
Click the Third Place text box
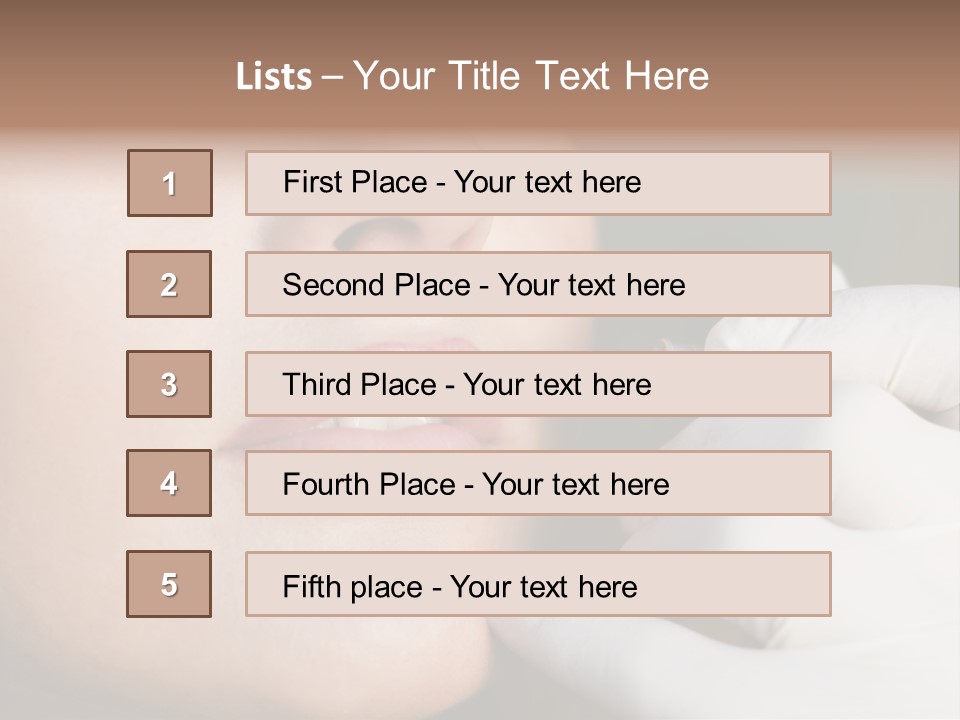click(538, 384)
